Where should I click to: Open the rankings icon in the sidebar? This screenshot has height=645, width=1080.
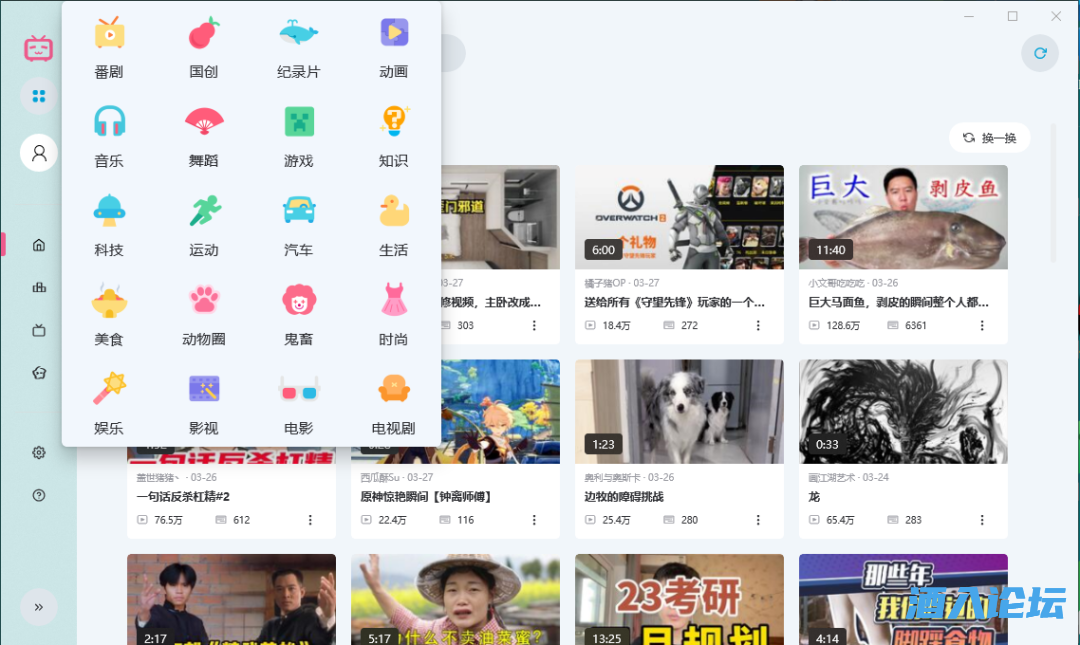click(x=38, y=286)
